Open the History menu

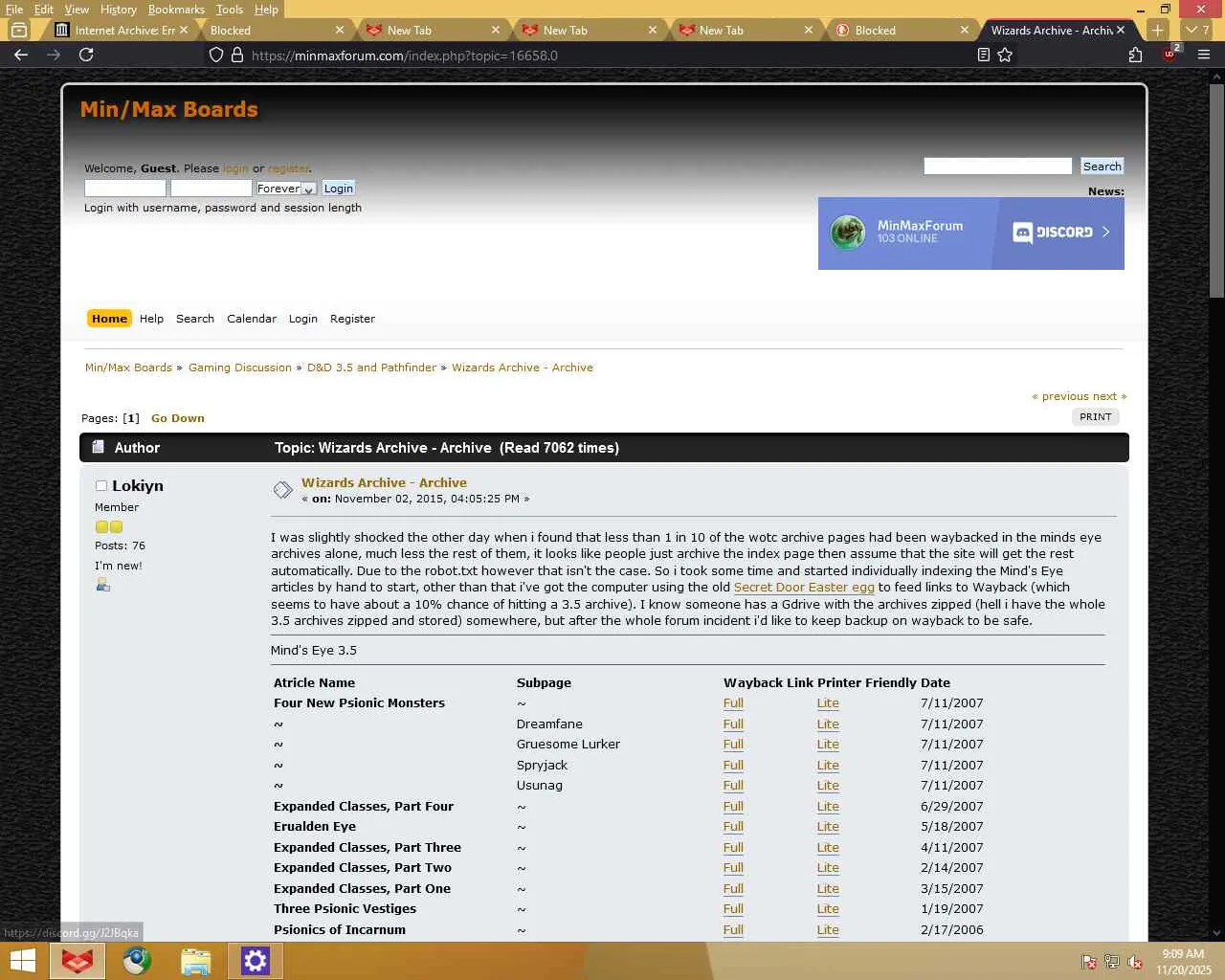(x=119, y=9)
